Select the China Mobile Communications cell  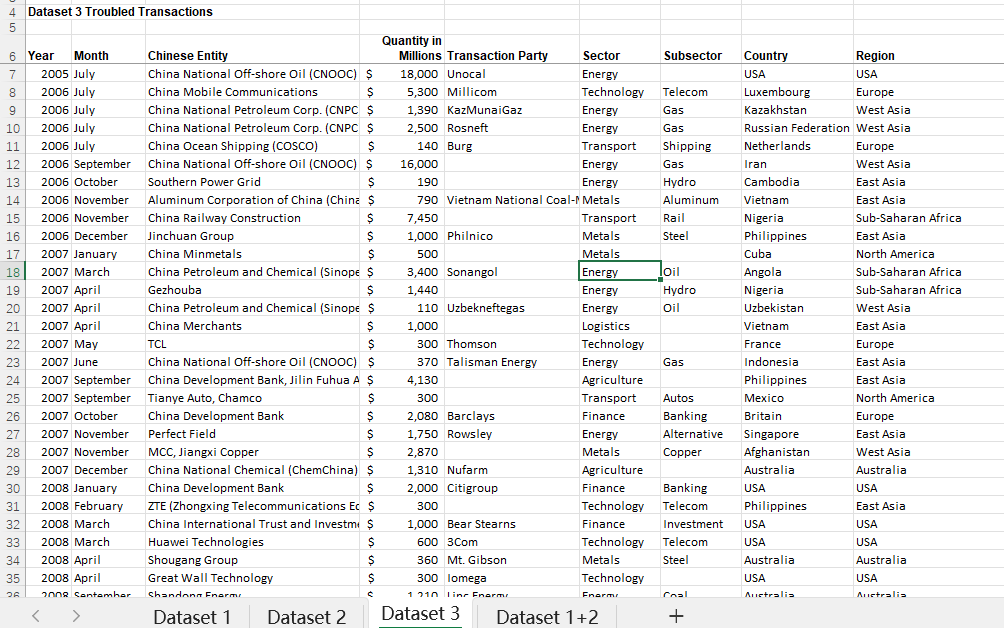(x=252, y=92)
